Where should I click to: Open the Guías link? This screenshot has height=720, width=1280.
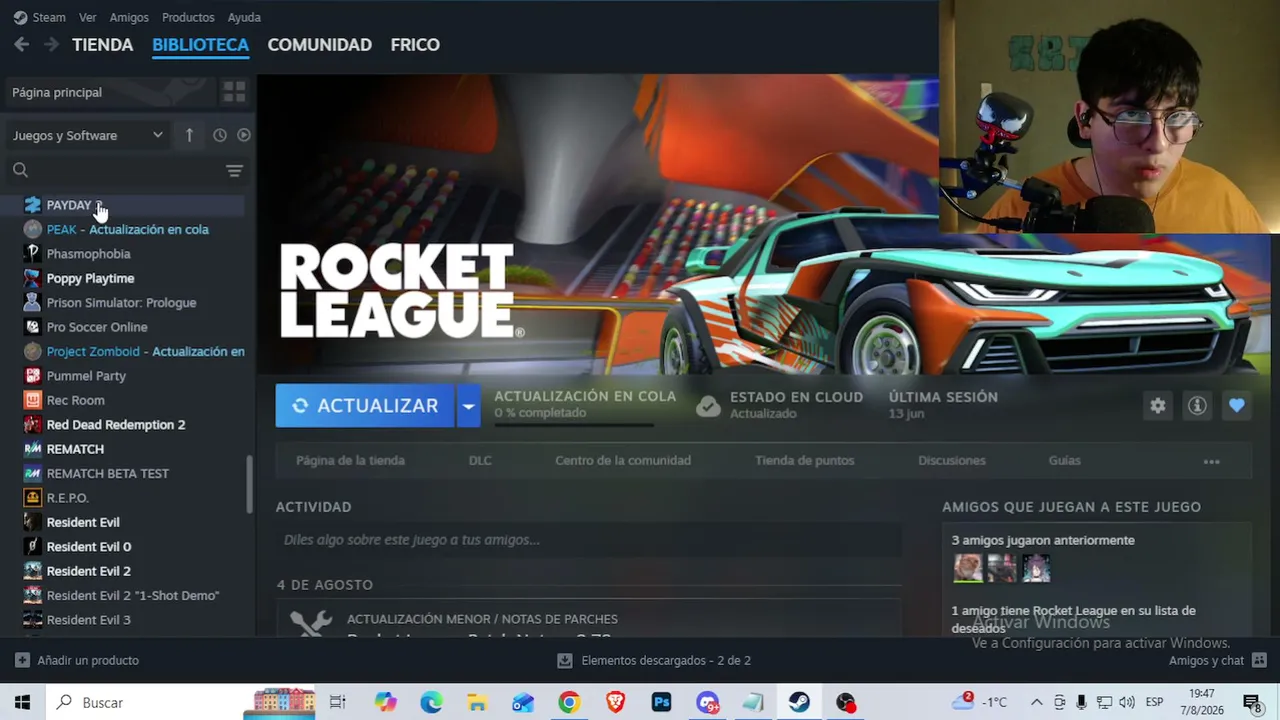(1064, 461)
